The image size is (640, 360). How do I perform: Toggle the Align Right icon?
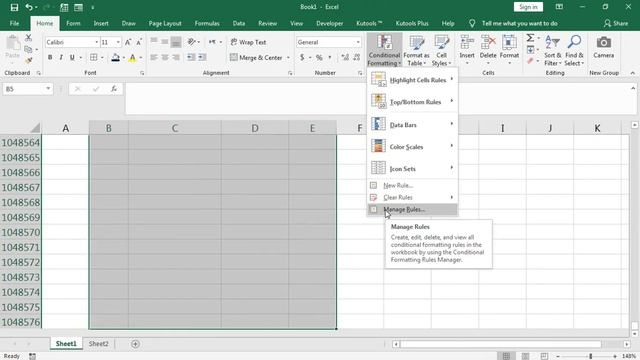(176, 58)
